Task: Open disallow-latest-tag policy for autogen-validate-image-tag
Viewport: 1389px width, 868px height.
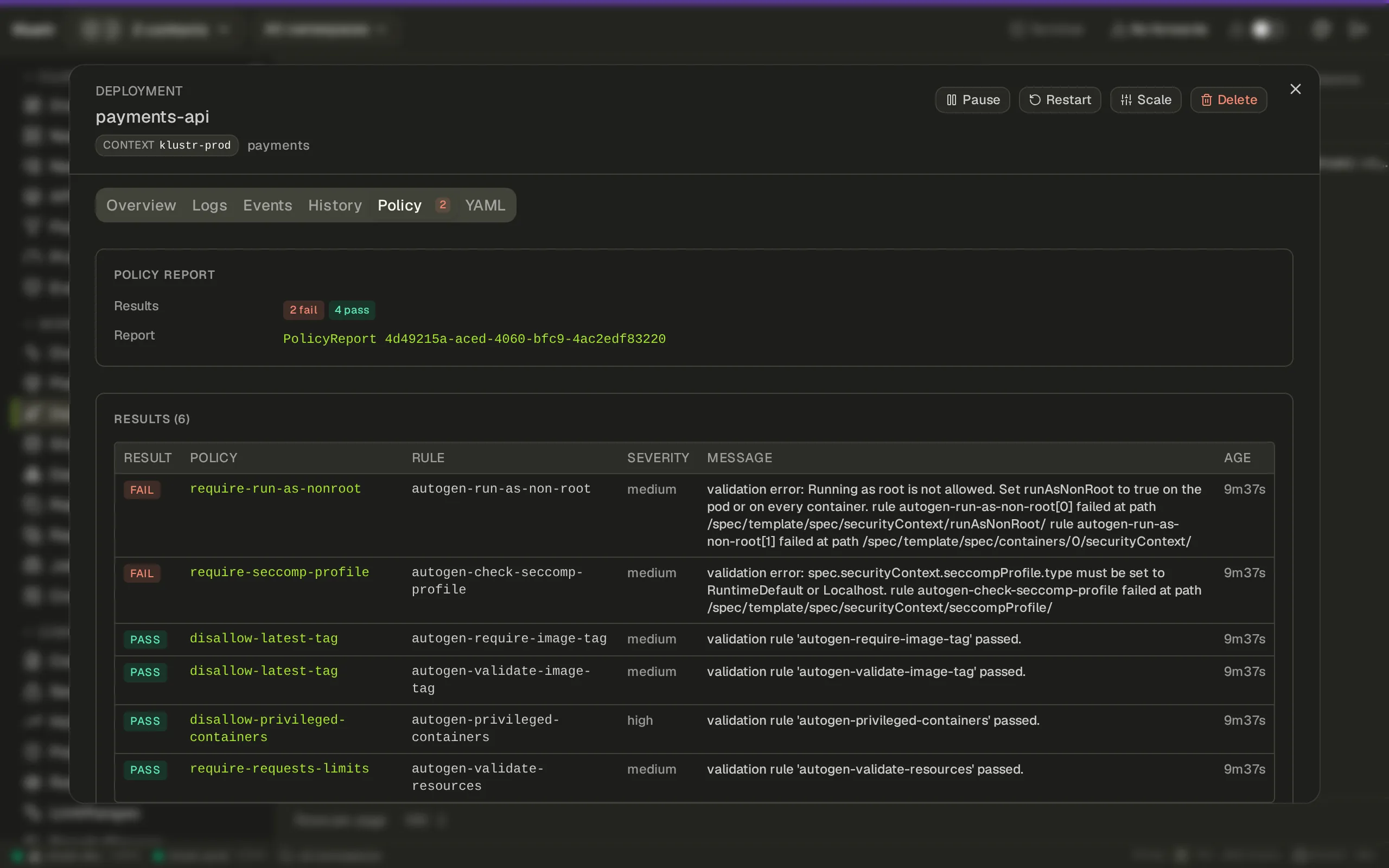Action: coord(264,671)
